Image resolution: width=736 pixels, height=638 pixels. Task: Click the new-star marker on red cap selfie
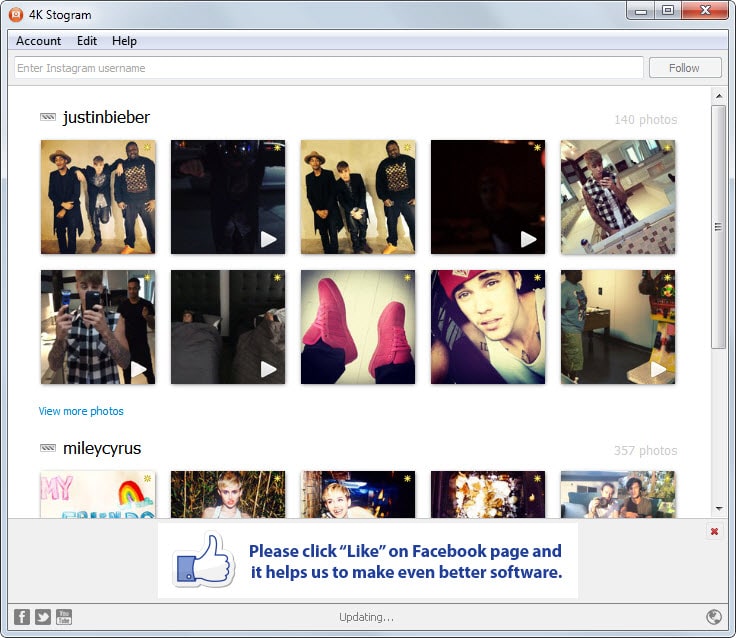537,277
